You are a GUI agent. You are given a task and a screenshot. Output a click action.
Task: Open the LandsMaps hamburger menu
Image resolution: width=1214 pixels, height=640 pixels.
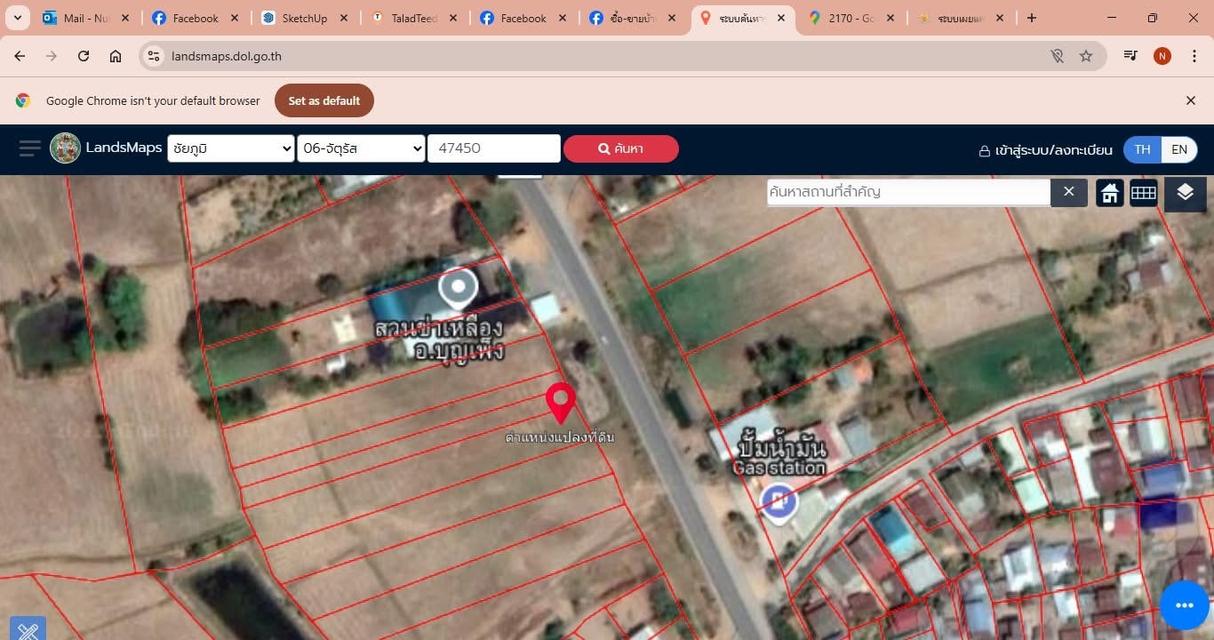coord(30,149)
